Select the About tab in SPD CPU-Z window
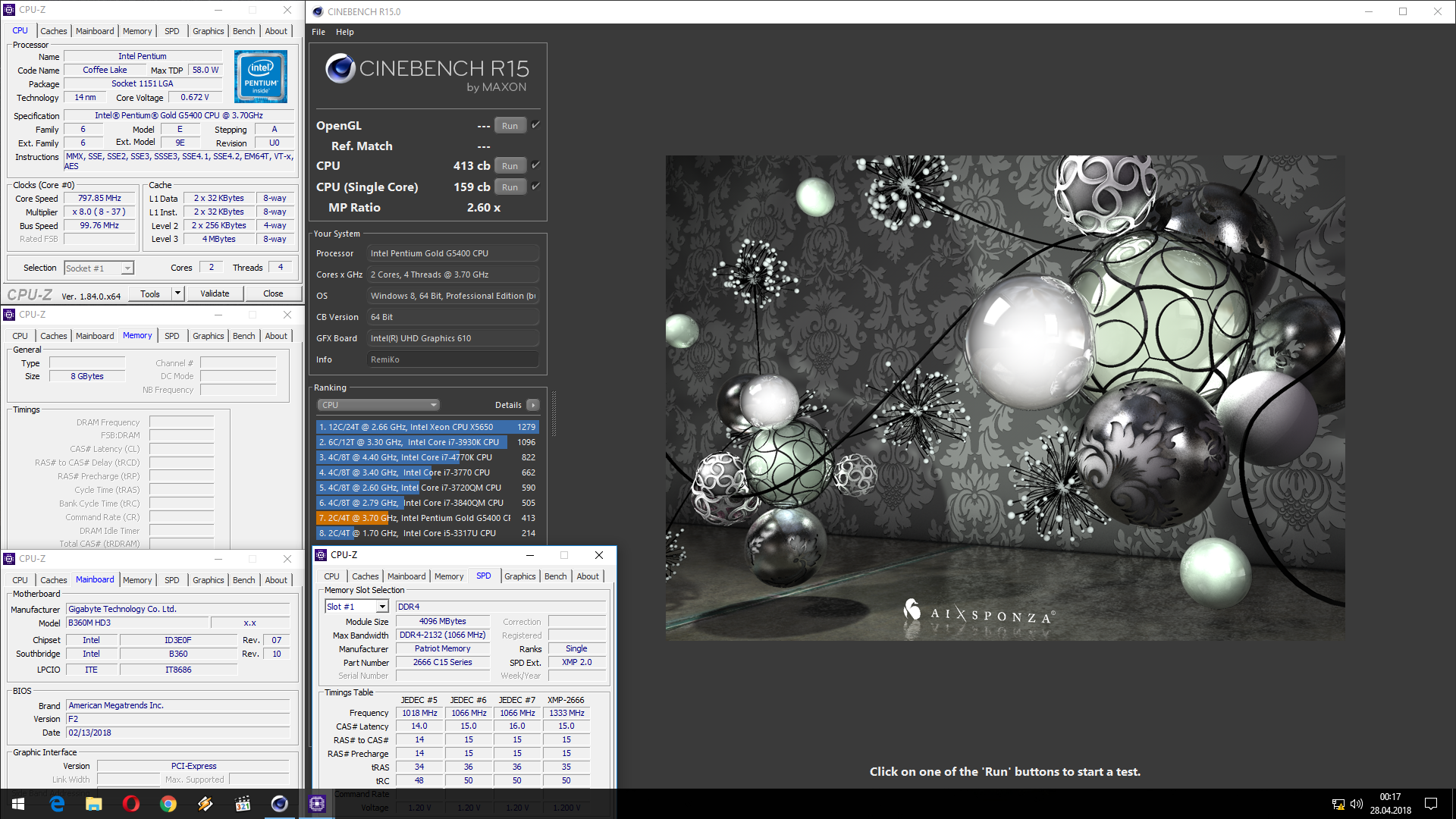Image resolution: width=1456 pixels, height=819 pixels. [x=588, y=576]
